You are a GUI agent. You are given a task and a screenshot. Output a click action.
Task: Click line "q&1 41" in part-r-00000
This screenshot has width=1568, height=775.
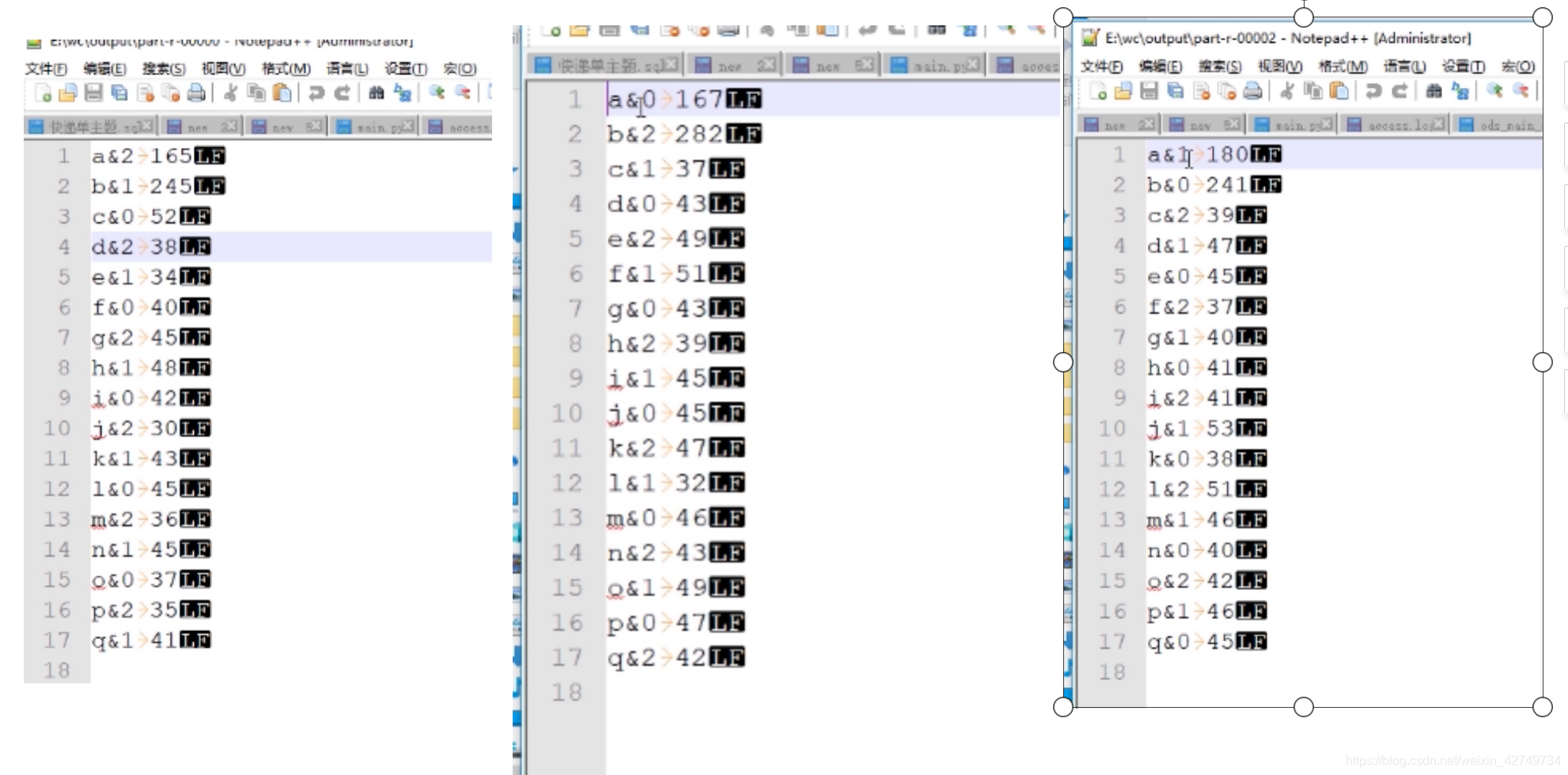150,640
